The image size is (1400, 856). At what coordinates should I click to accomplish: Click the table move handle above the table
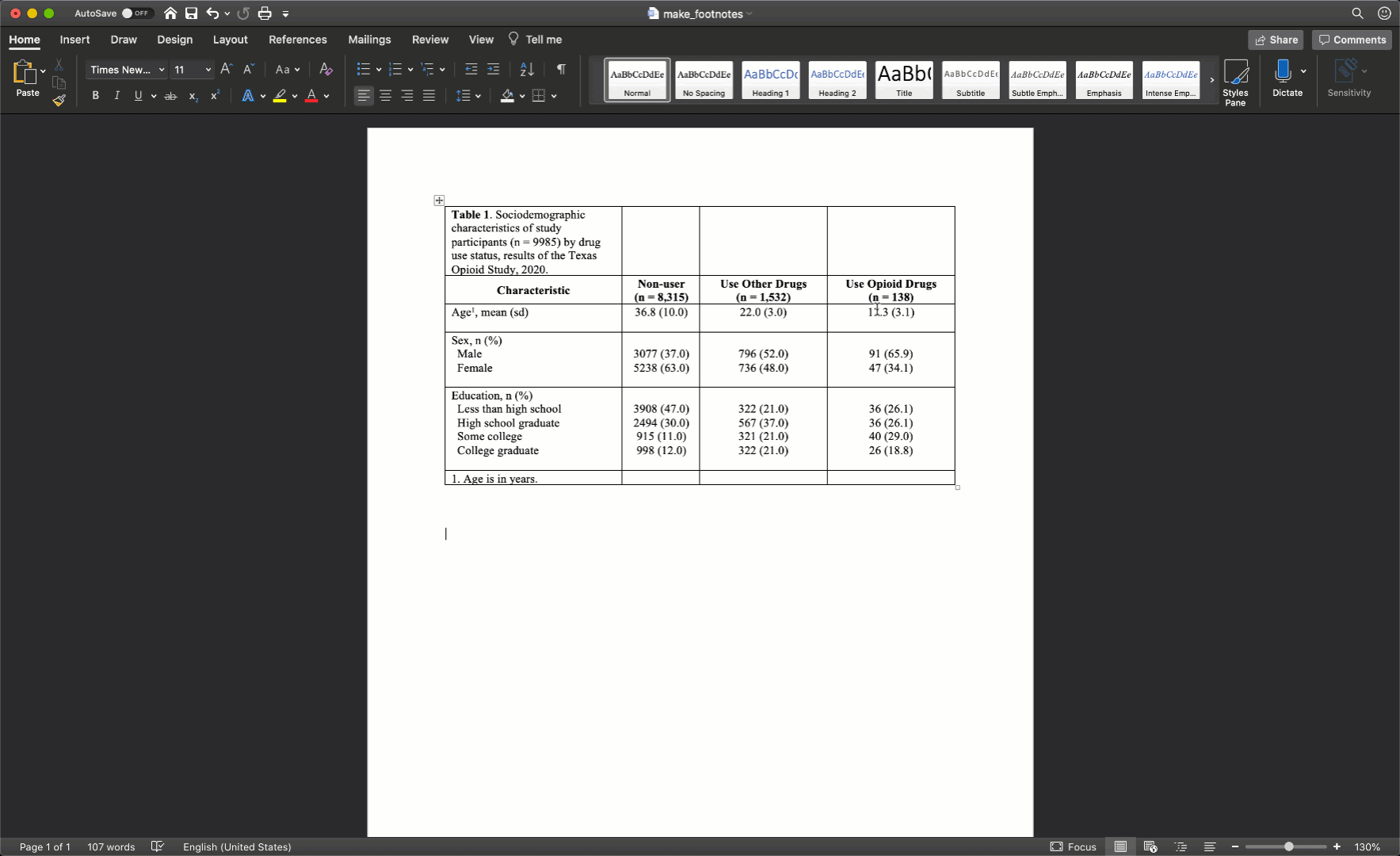click(439, 201)
